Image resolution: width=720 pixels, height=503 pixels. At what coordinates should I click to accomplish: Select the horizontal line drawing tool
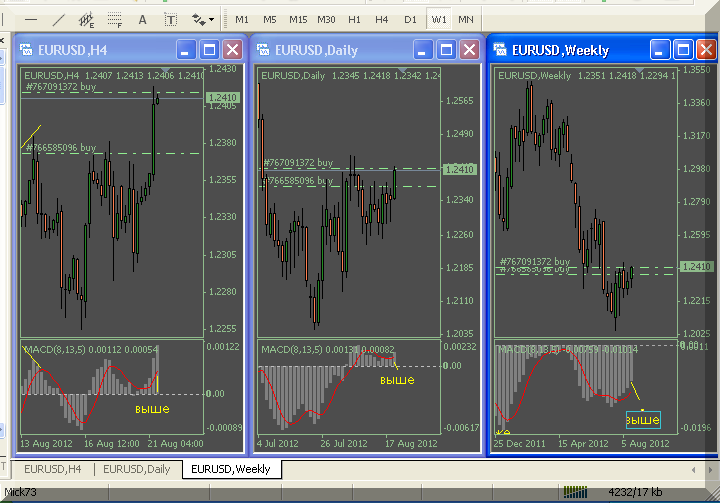pyautogui.click(x=32, y=19)
